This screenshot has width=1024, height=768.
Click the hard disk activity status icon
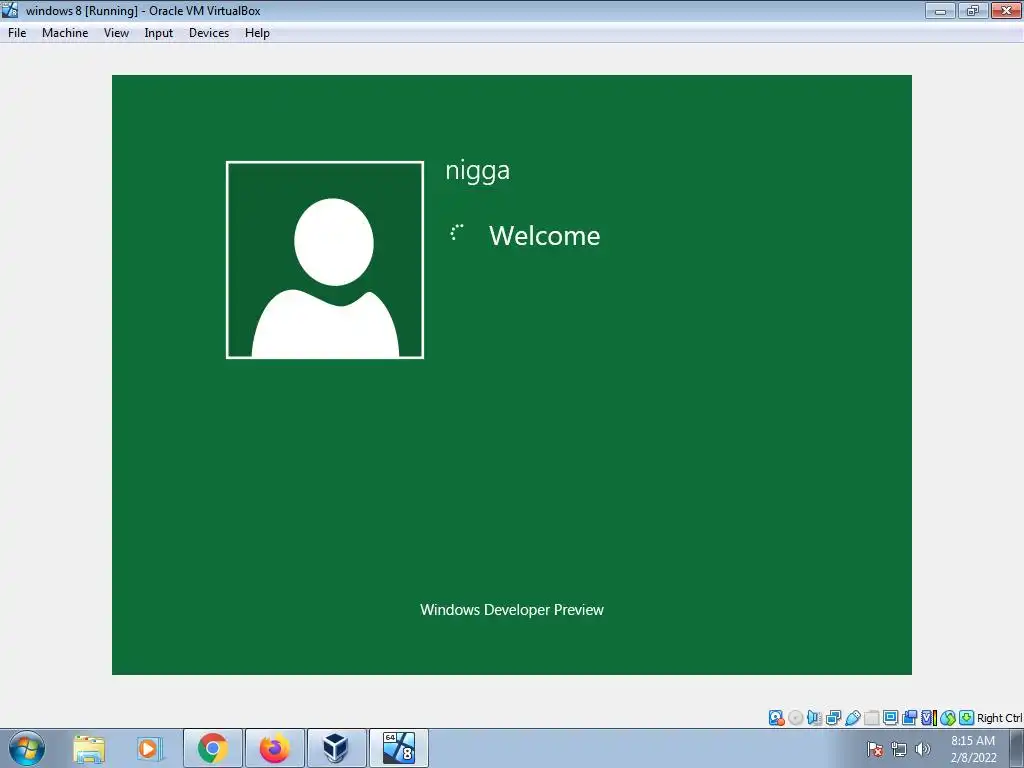pyautogui.click(x=776, y=718)
